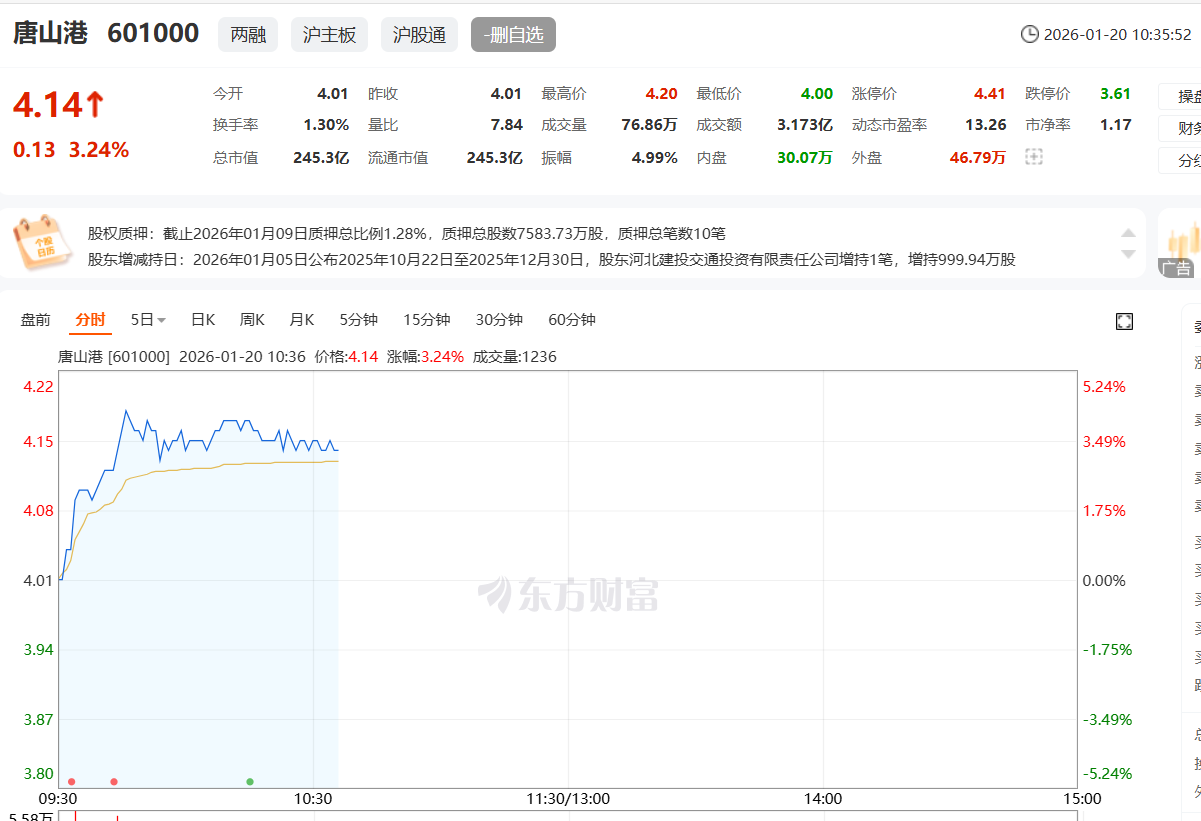Click the stock code 601000
Viewport: 1201px width, 821px height.
point(153,33)
